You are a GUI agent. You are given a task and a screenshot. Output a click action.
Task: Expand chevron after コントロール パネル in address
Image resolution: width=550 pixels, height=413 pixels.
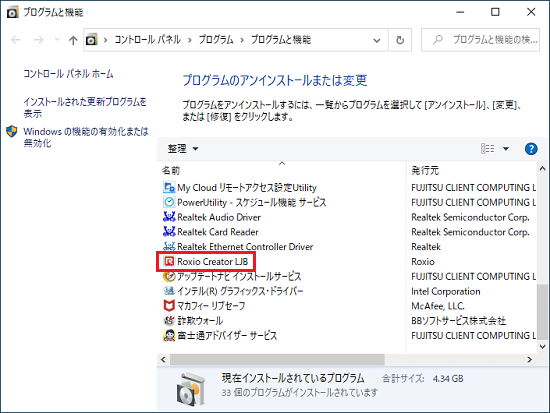(189, 40)
